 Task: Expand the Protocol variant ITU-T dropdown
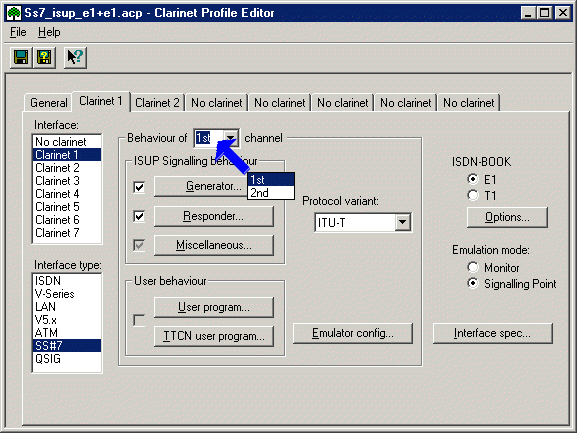coord(403,222)
